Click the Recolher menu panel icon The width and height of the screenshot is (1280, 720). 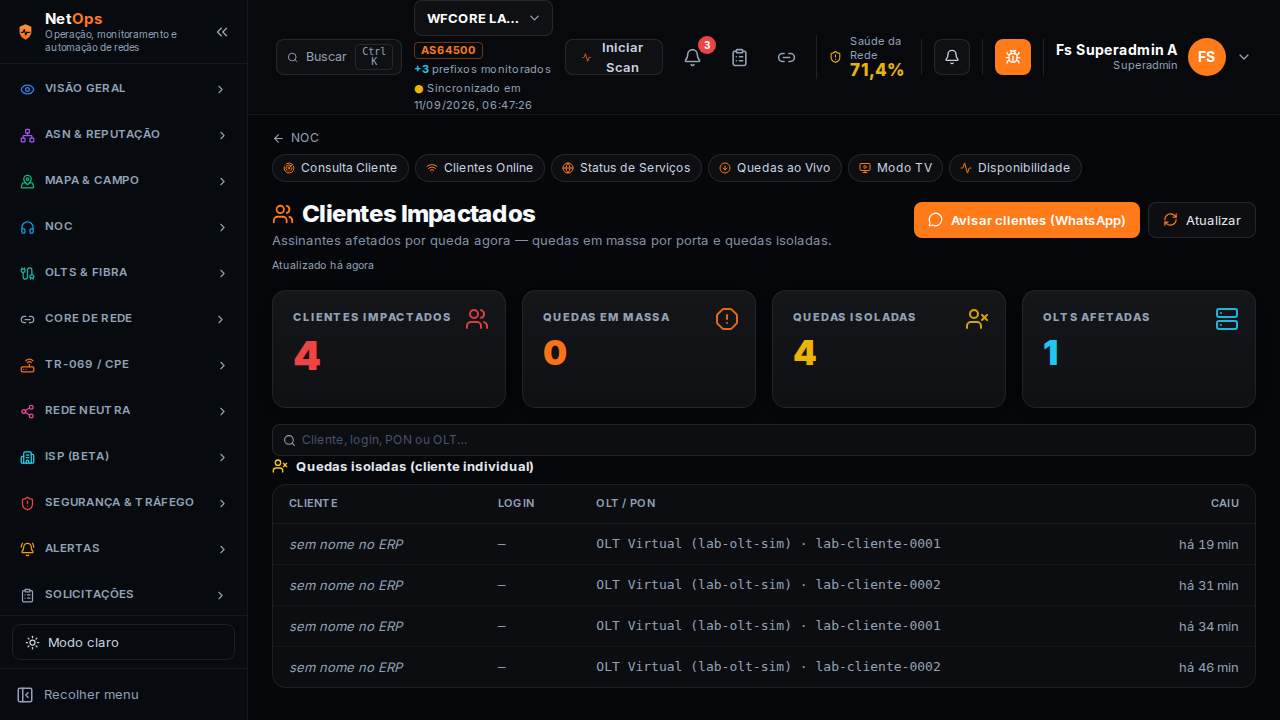pos(25,695)
